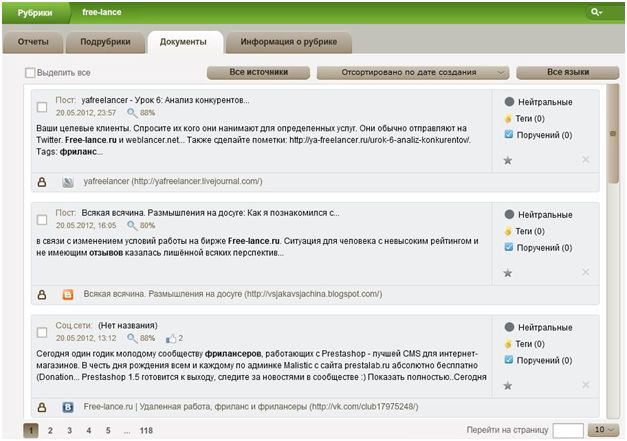Image resolution: width=627 pixels, height=441 pixels.
Task: Go to page 118 in pagination
Action: point(146,430)
